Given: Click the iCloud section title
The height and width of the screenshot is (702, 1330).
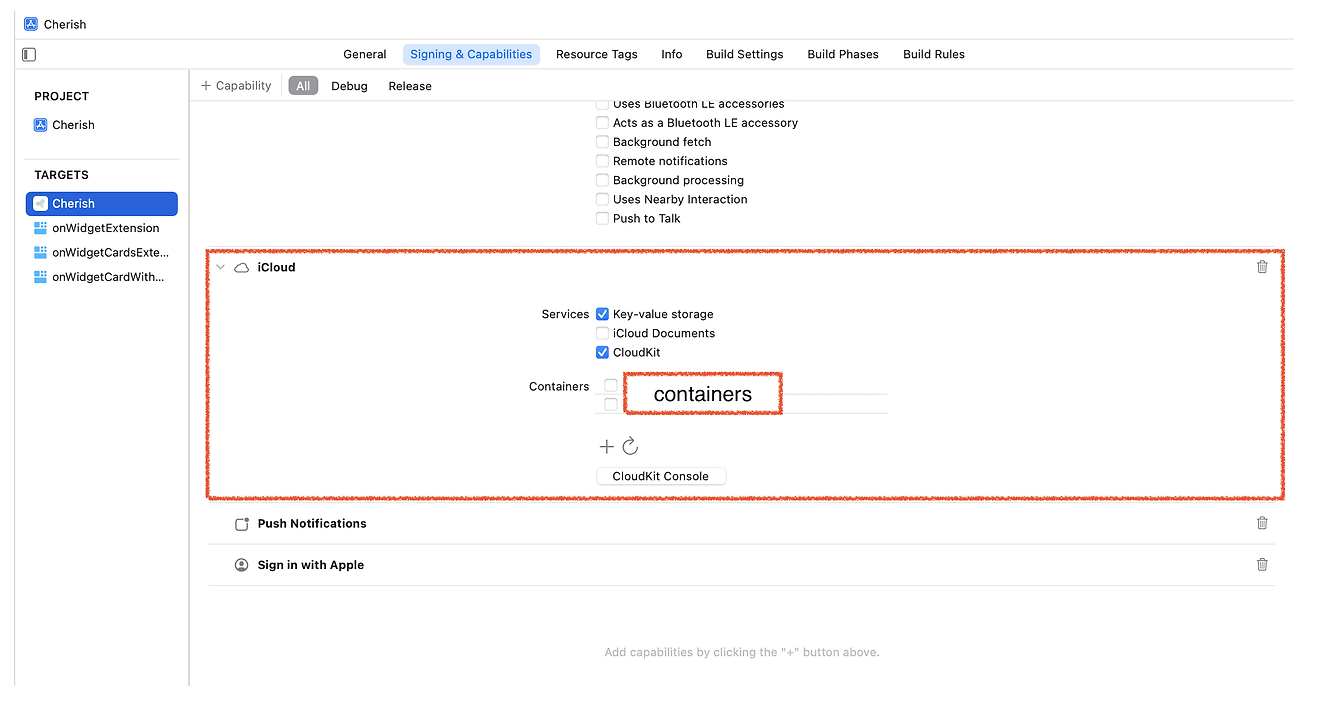Looking at the screenshot, I should click(x=277, y=267).
